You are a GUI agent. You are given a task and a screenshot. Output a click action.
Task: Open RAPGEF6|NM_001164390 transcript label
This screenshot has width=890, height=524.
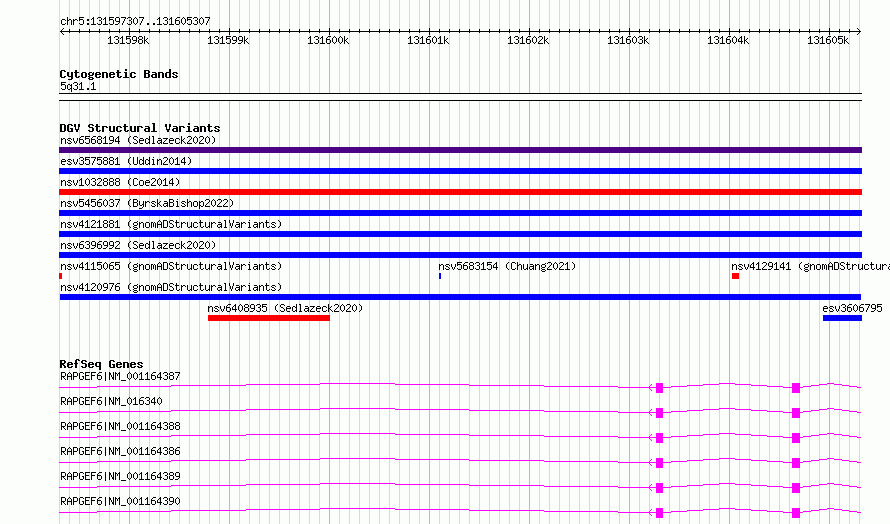(x=120, y=501)
